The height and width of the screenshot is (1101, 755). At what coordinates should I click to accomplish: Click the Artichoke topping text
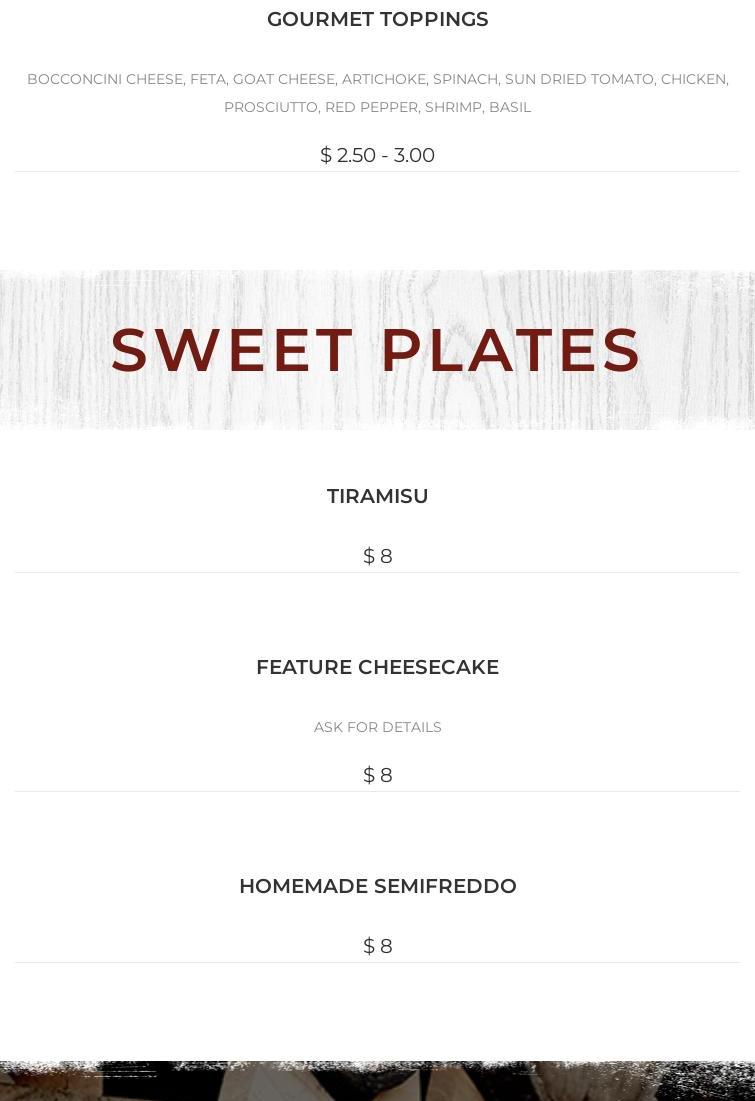click(383, 79)
